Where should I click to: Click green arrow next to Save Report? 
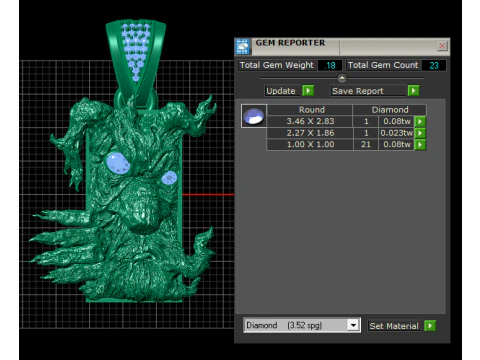pos(413,91)
